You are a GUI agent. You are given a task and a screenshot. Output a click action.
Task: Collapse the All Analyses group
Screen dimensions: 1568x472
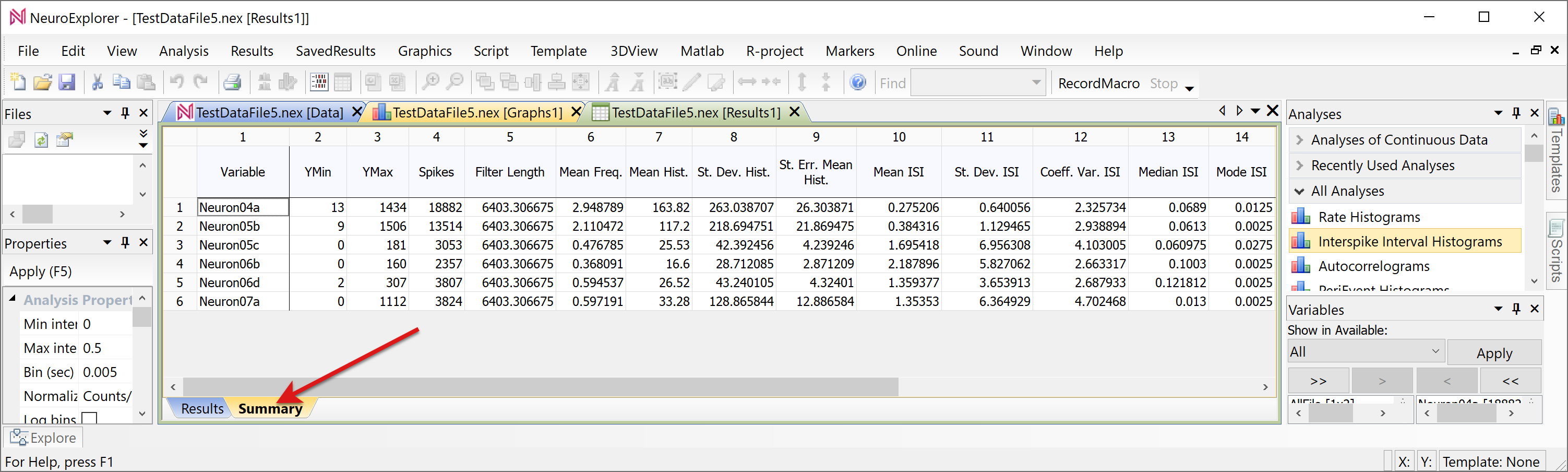(1300, 191)
